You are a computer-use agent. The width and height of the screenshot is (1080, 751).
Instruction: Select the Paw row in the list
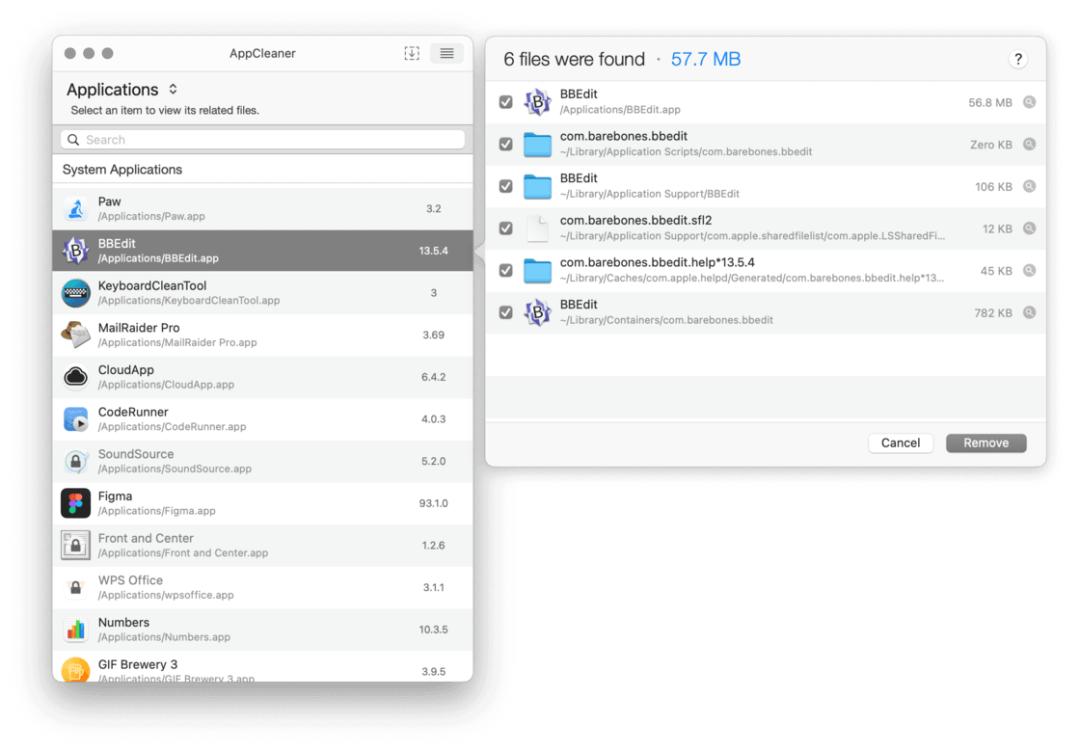point(262,209)
